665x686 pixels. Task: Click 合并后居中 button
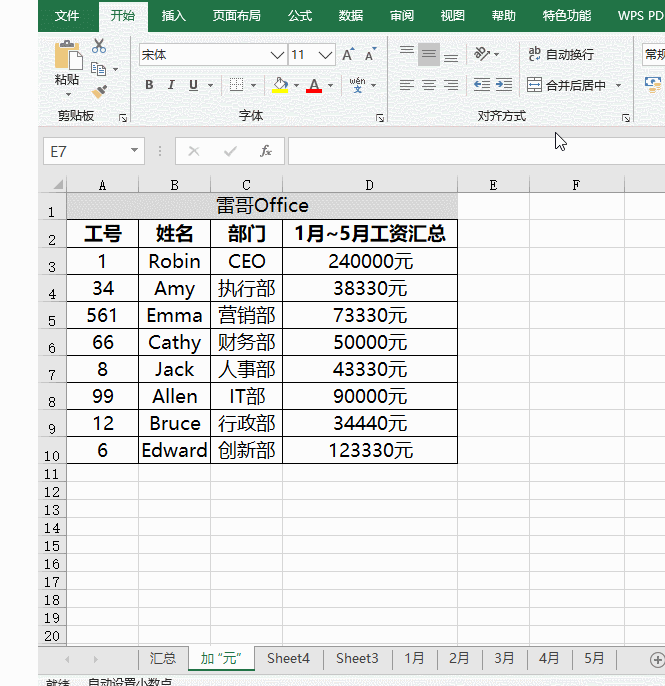click(x=567, y=85)
